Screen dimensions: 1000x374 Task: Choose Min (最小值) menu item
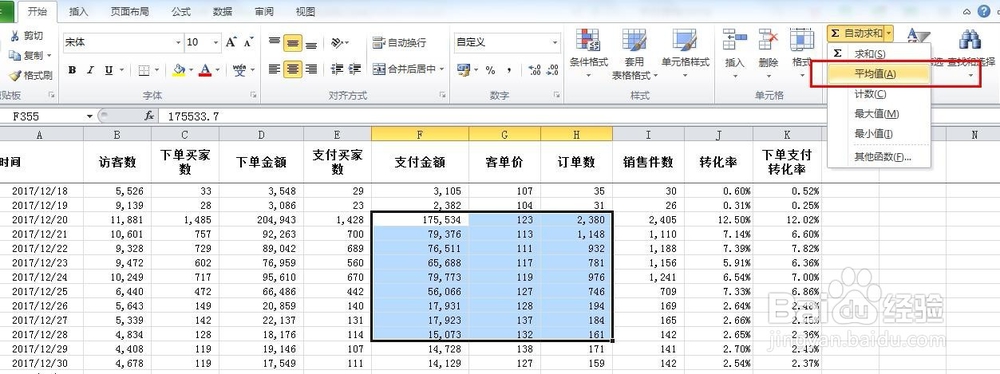[x=878, y=134]
